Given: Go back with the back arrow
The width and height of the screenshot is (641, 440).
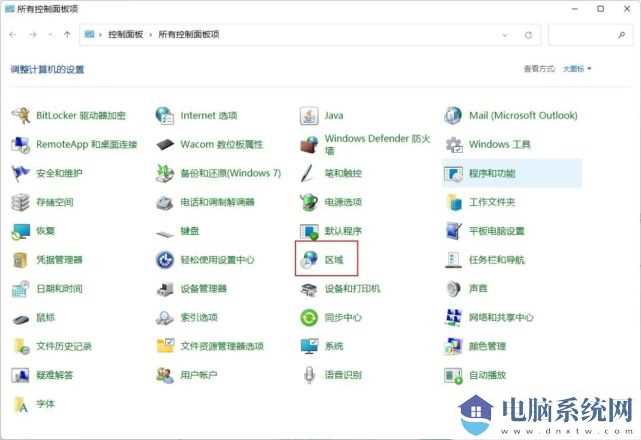Looking at the screenshot, I should pyautogui.click(x=13, y=35).
